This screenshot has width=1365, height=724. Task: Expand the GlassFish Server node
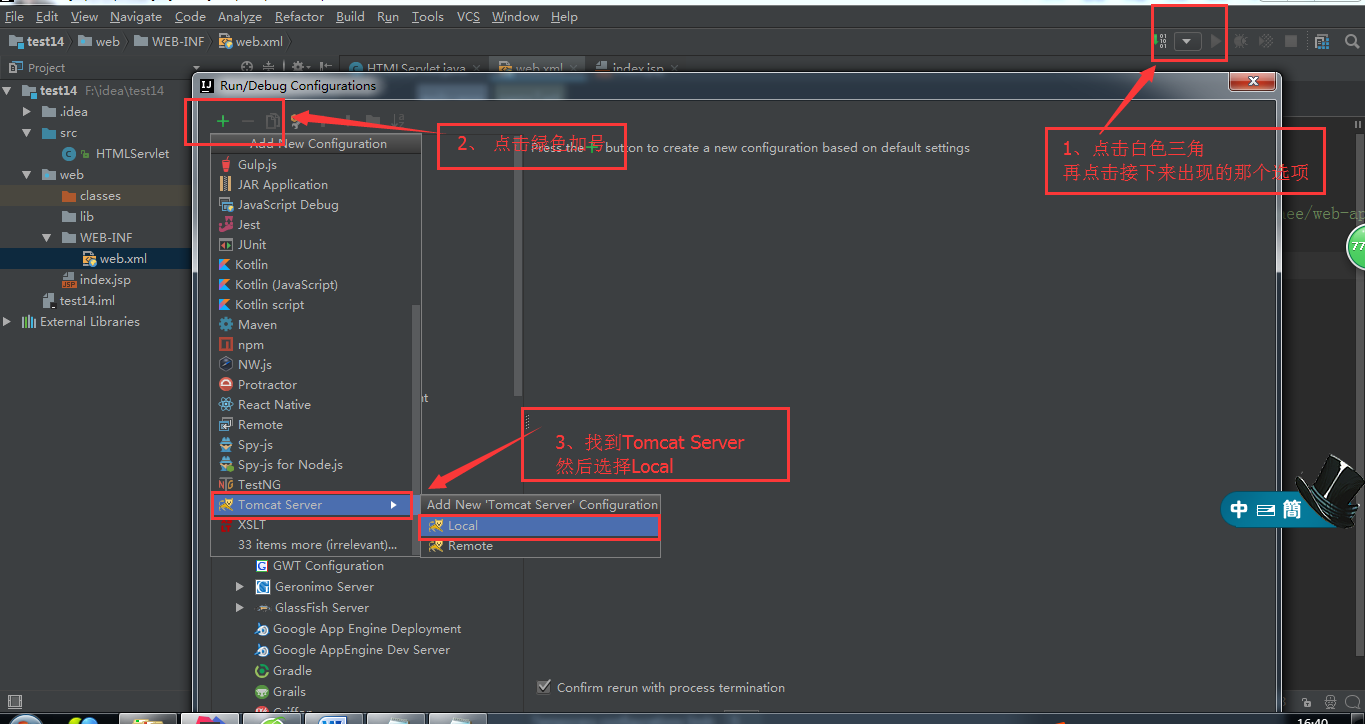[x=240, y=608]
